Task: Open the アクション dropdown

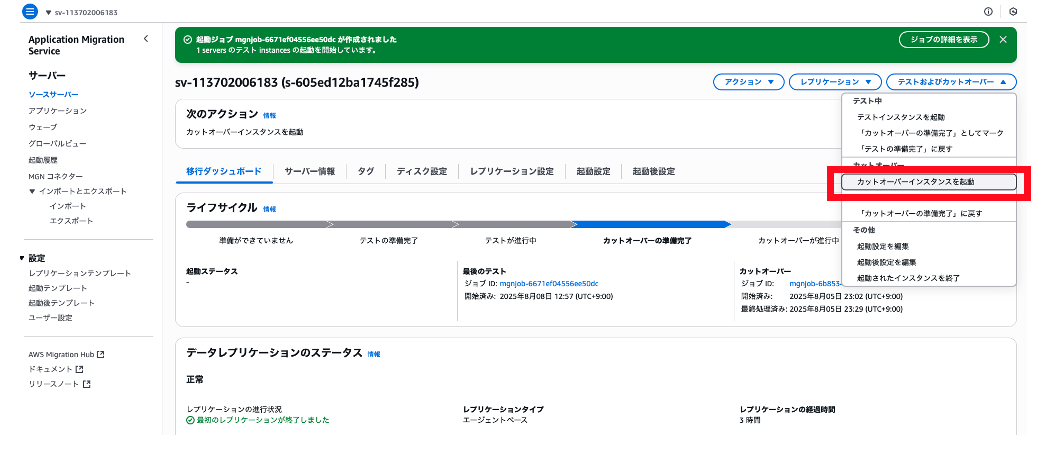Action: click(x=748, y=82)
